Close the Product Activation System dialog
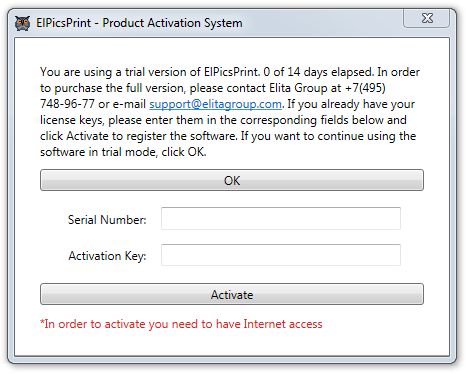The height and width of the screenshot is (374, 466). coord(427,18)
